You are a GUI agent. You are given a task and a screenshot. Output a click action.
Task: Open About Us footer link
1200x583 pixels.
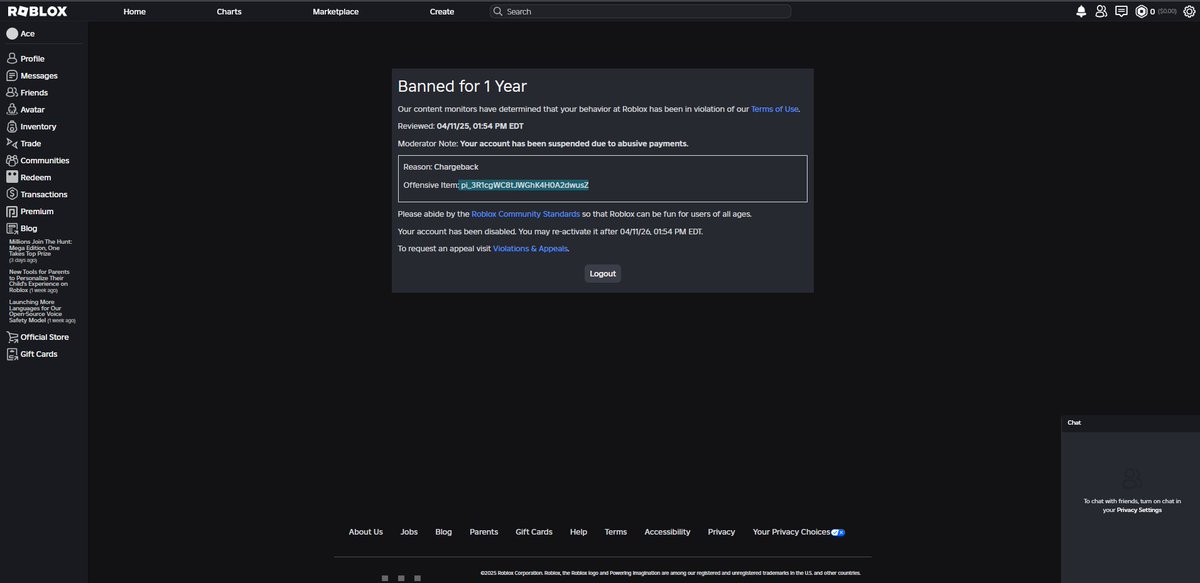366,532
